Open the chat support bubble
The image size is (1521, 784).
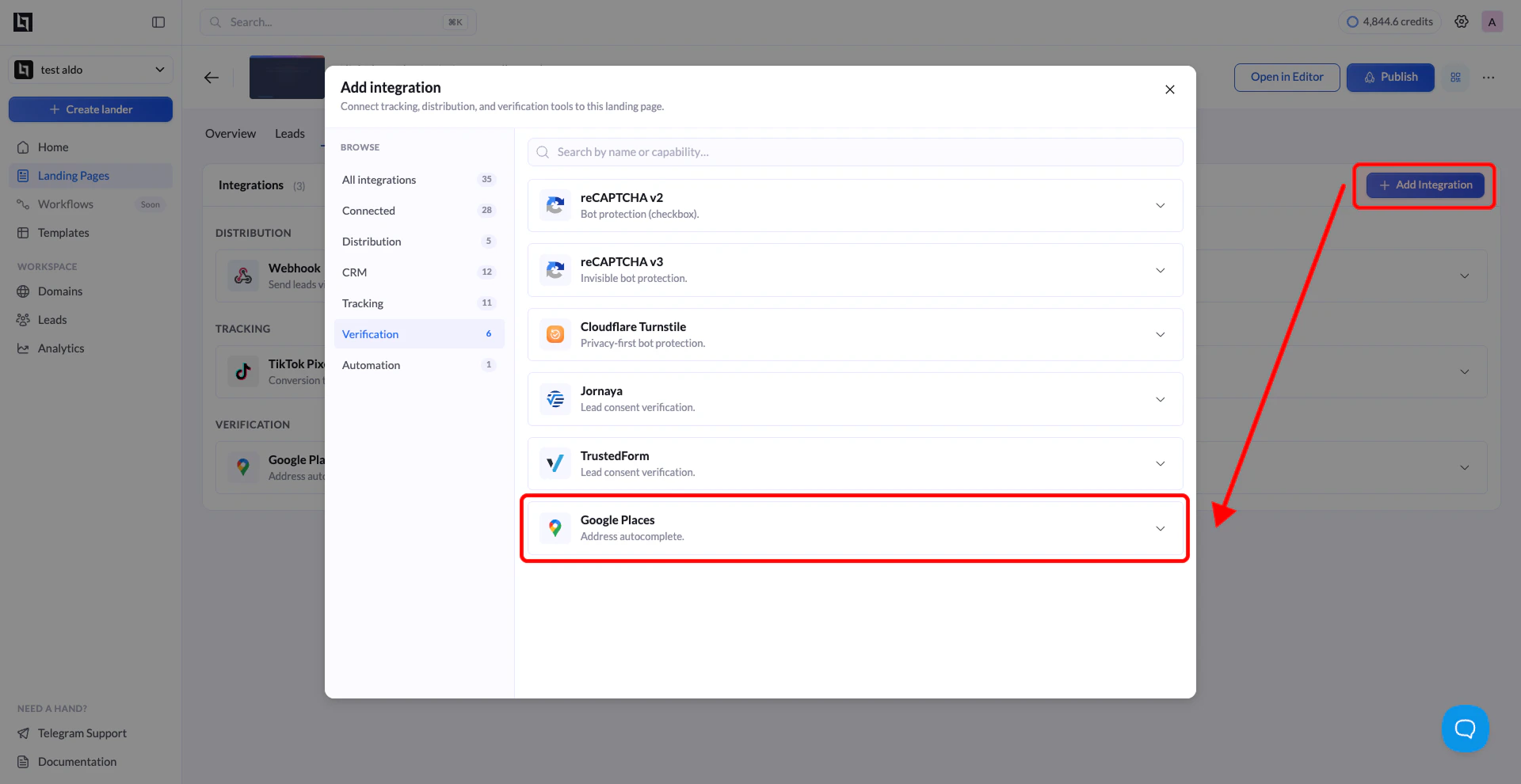pyautogui.click(x=1465, y=729)
